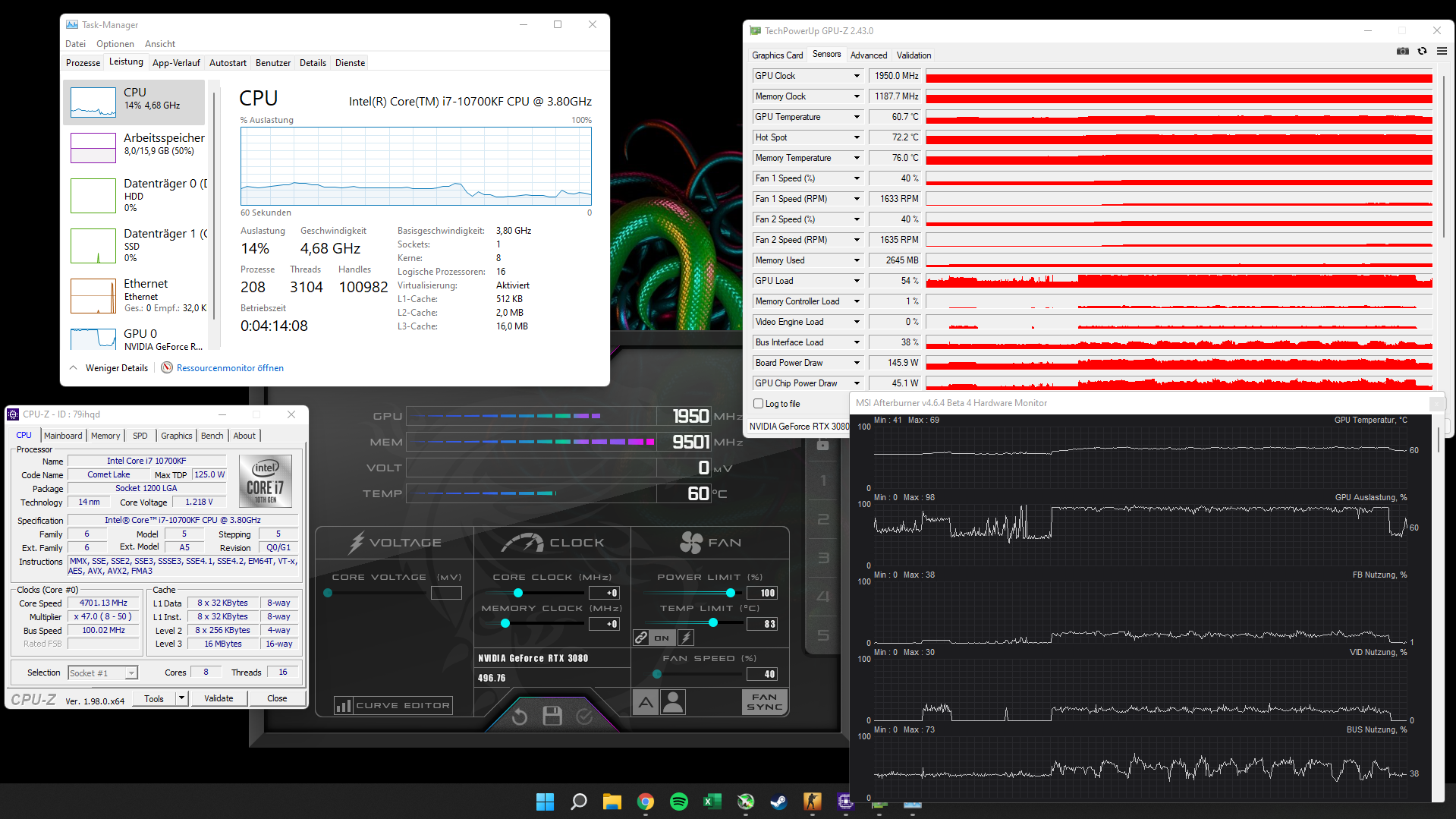The image size is (1456, 819).
Task: Open Steam from the taskbar
Action: pos(779,802)
